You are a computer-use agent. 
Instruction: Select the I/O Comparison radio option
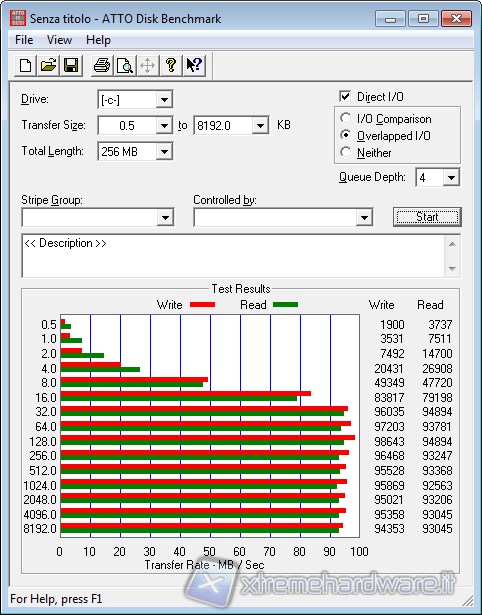346,118
